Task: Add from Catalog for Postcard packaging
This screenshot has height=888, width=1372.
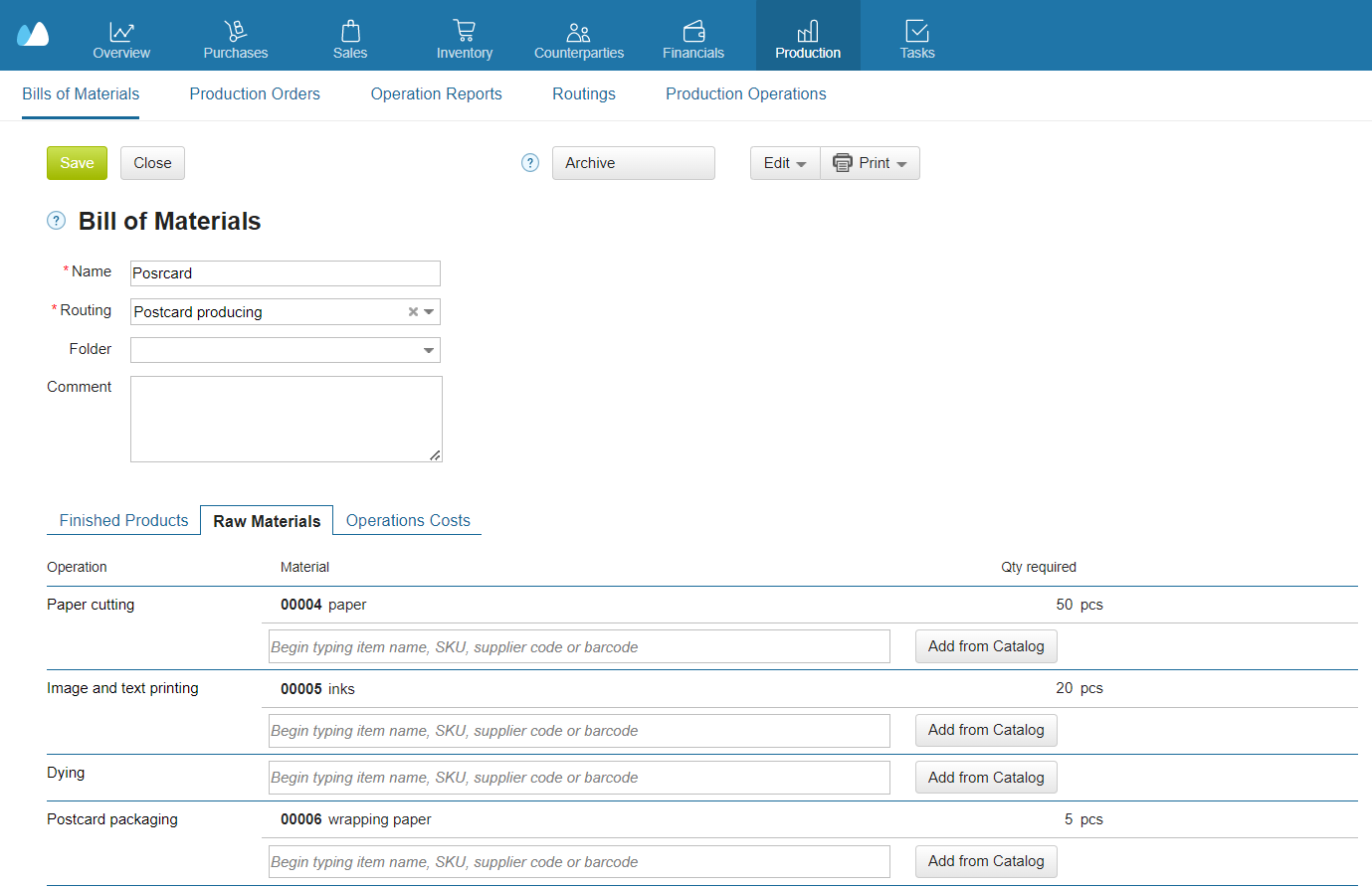Action: 986,861
